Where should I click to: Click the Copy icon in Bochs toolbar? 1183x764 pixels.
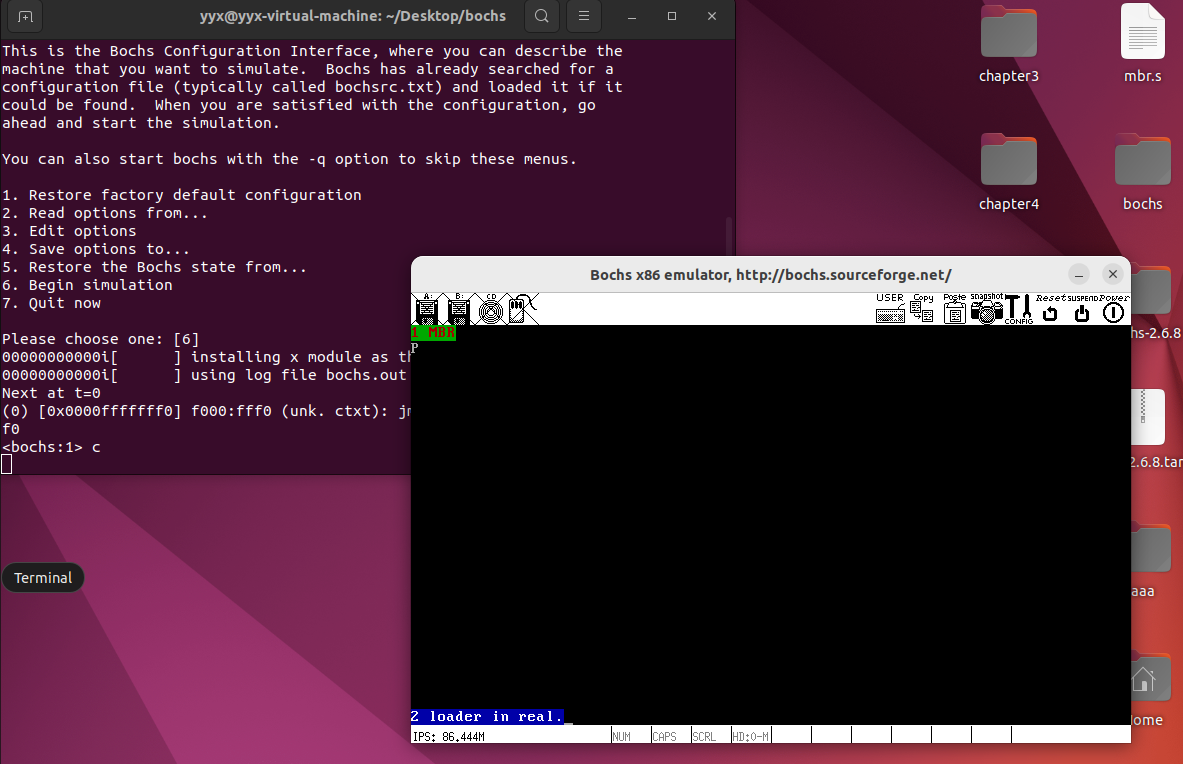click(x=923, y=308)
